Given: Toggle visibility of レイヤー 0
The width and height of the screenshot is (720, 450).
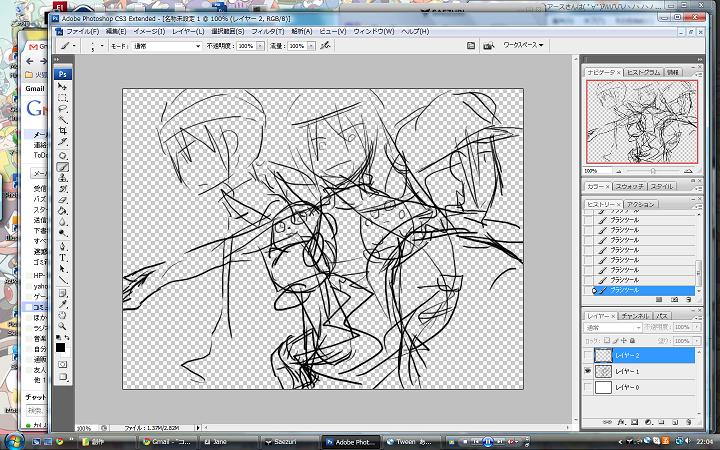Looking at the screenshot, I should [588, 387].
